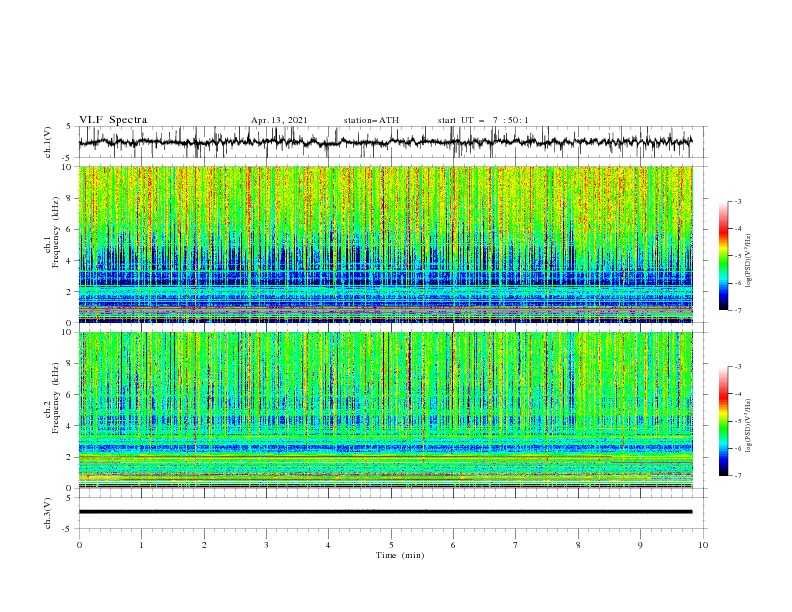Image resolution: width=792 pixels, height=612 pixels.
Task: Click tick label "7" on the Time axis
Action: [516, 545]
